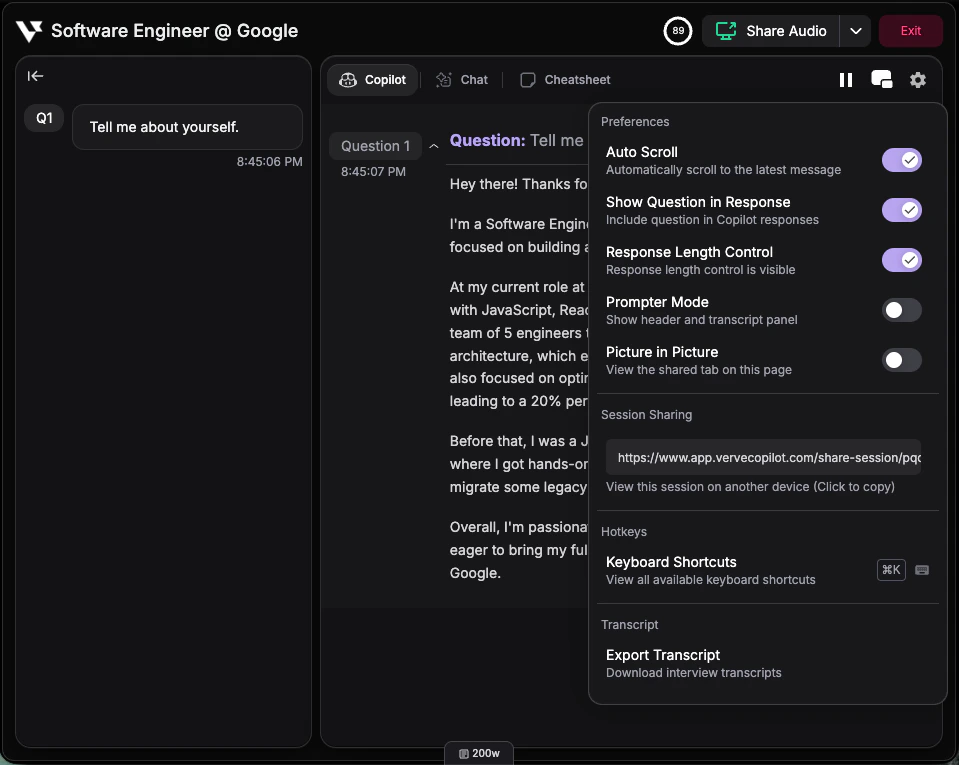This screenshot has height=765, width=959.
Task: Click the 89 credits progress circle
Action: [x=677, y=31]
